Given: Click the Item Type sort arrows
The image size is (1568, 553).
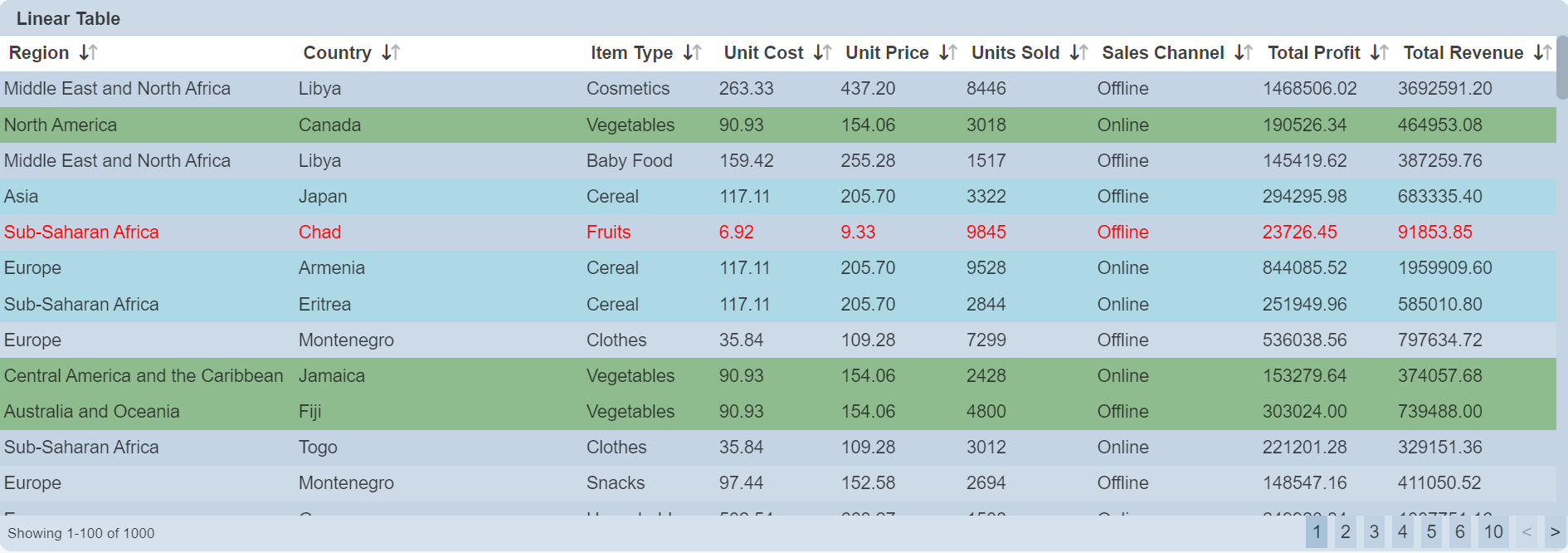Looking at the screenshot, I should click(692, 53).
